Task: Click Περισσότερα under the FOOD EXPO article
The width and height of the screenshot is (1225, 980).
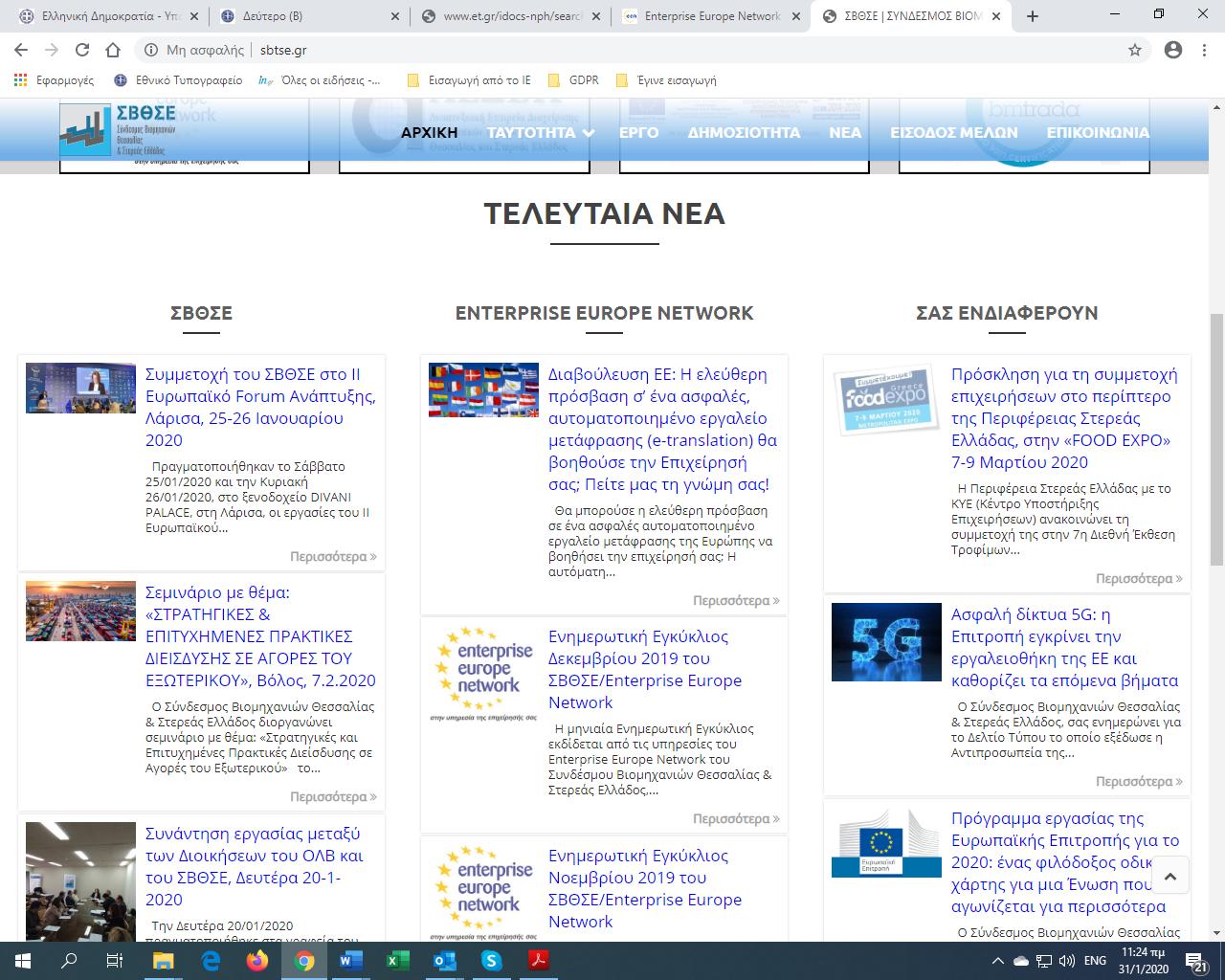Action: tap(1139, 578)
